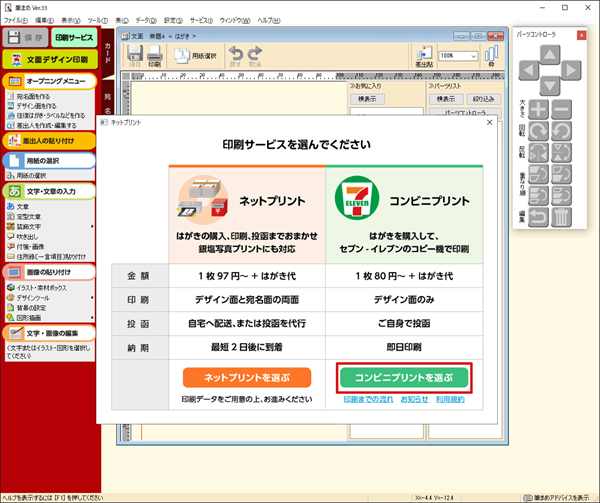
Task: Expand the オープニングメニュー section header
Action: [50, 81]
